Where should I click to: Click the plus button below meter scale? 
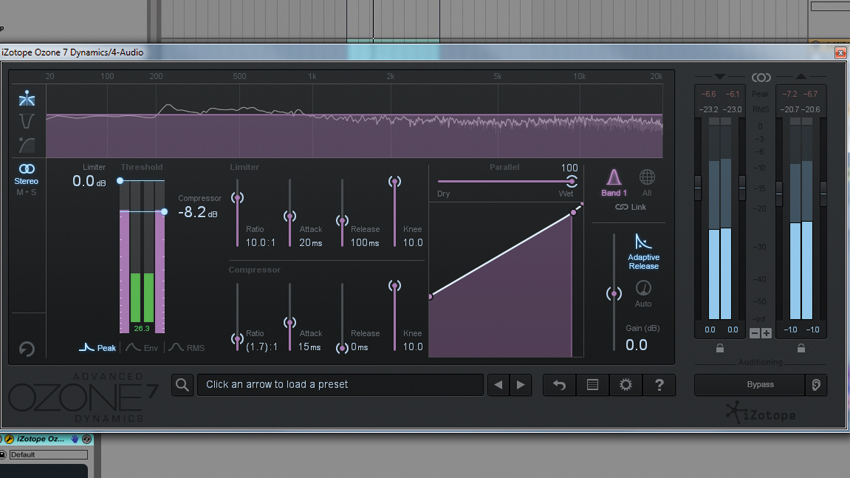(766, 333)
